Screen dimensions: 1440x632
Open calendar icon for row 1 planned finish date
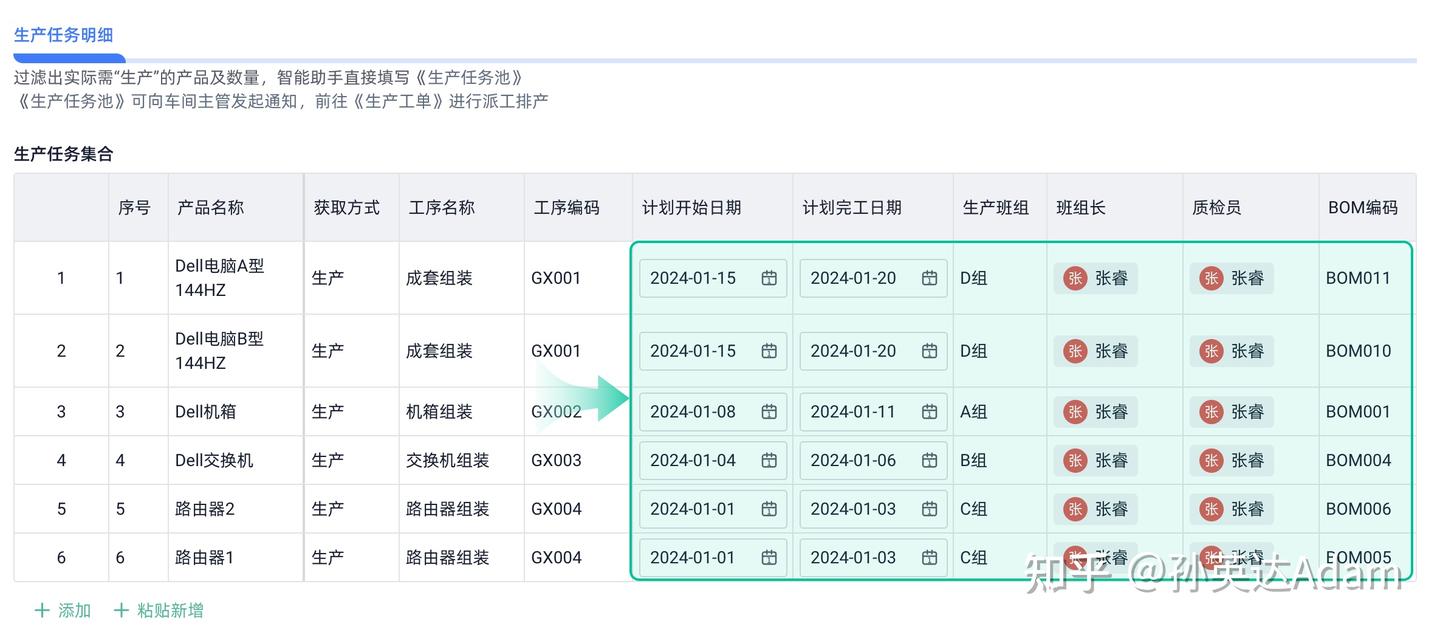pyautogui.click(x=929, y=278)
